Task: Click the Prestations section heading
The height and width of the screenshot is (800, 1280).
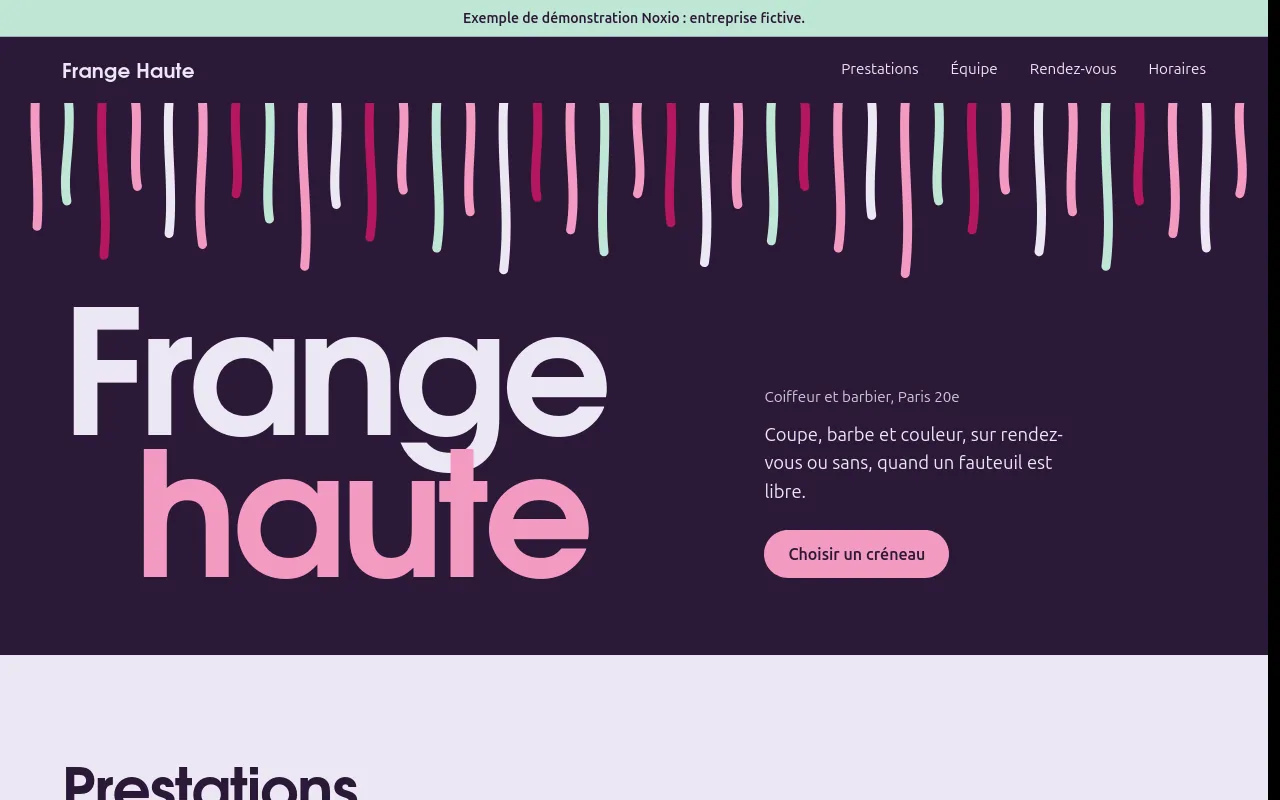Action: pos(210,782)
